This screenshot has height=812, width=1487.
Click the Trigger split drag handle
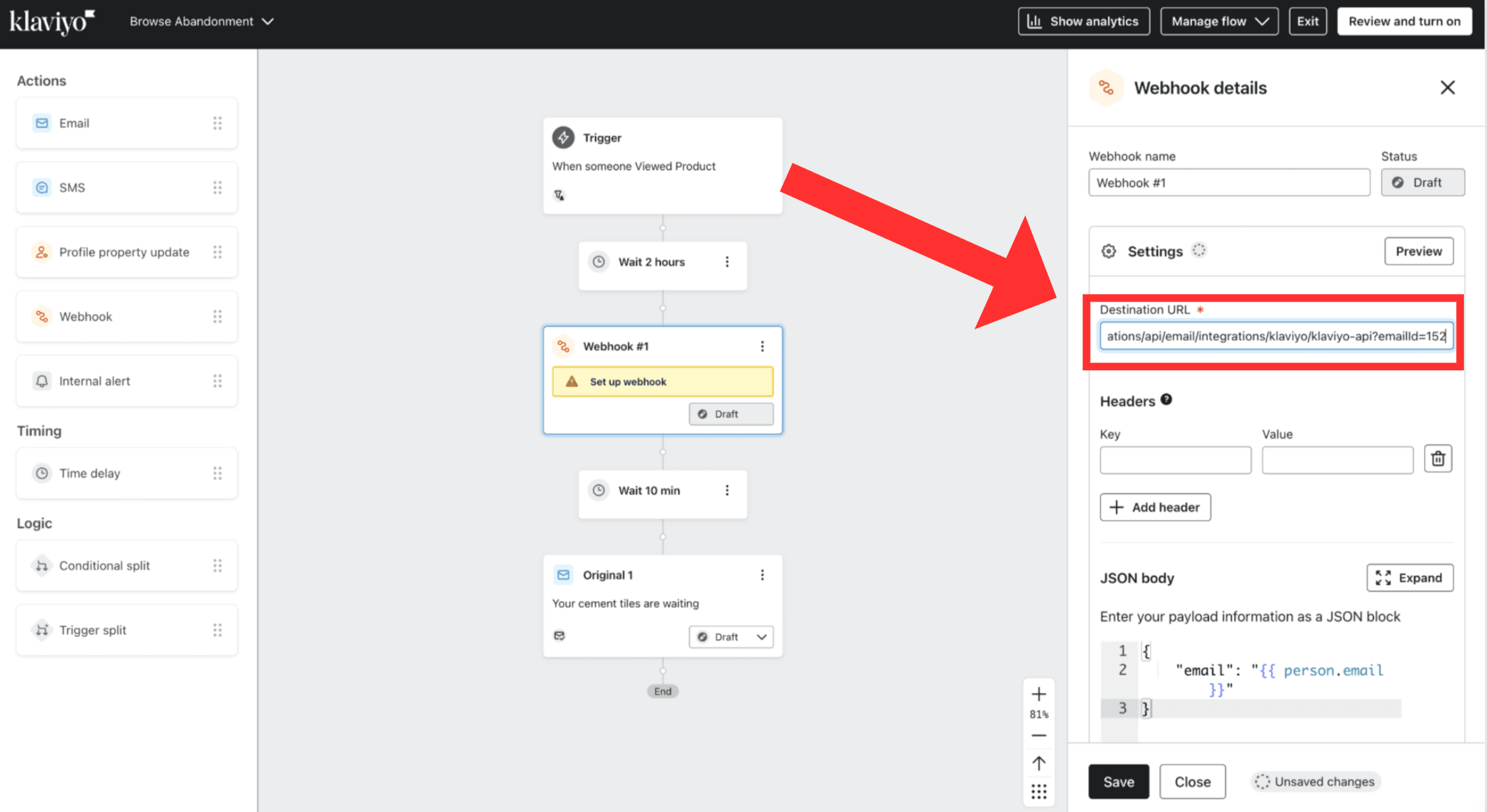pos(217,630)
